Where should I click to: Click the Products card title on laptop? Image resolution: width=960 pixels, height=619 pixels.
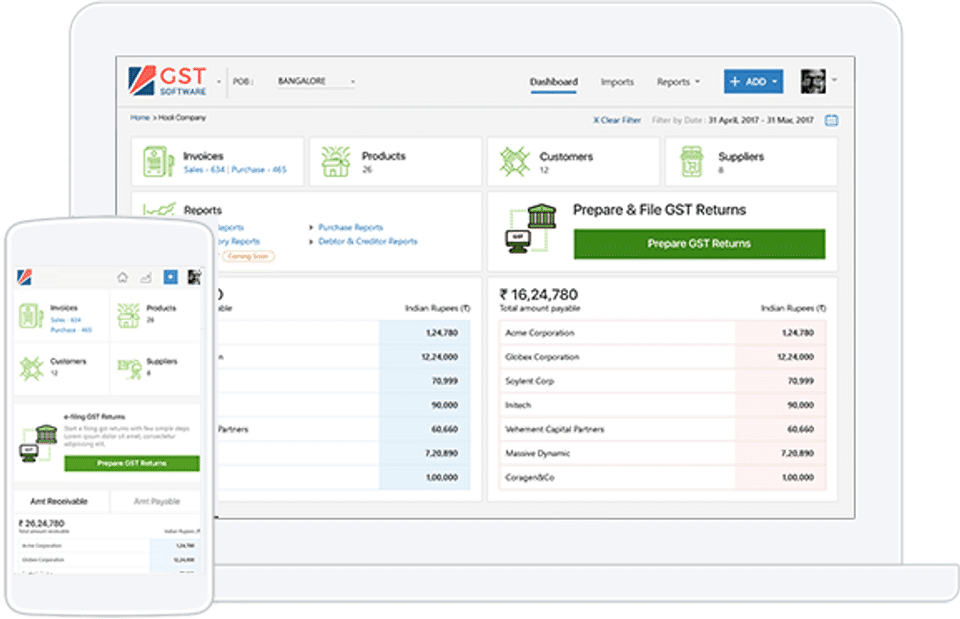pos(383,156)
